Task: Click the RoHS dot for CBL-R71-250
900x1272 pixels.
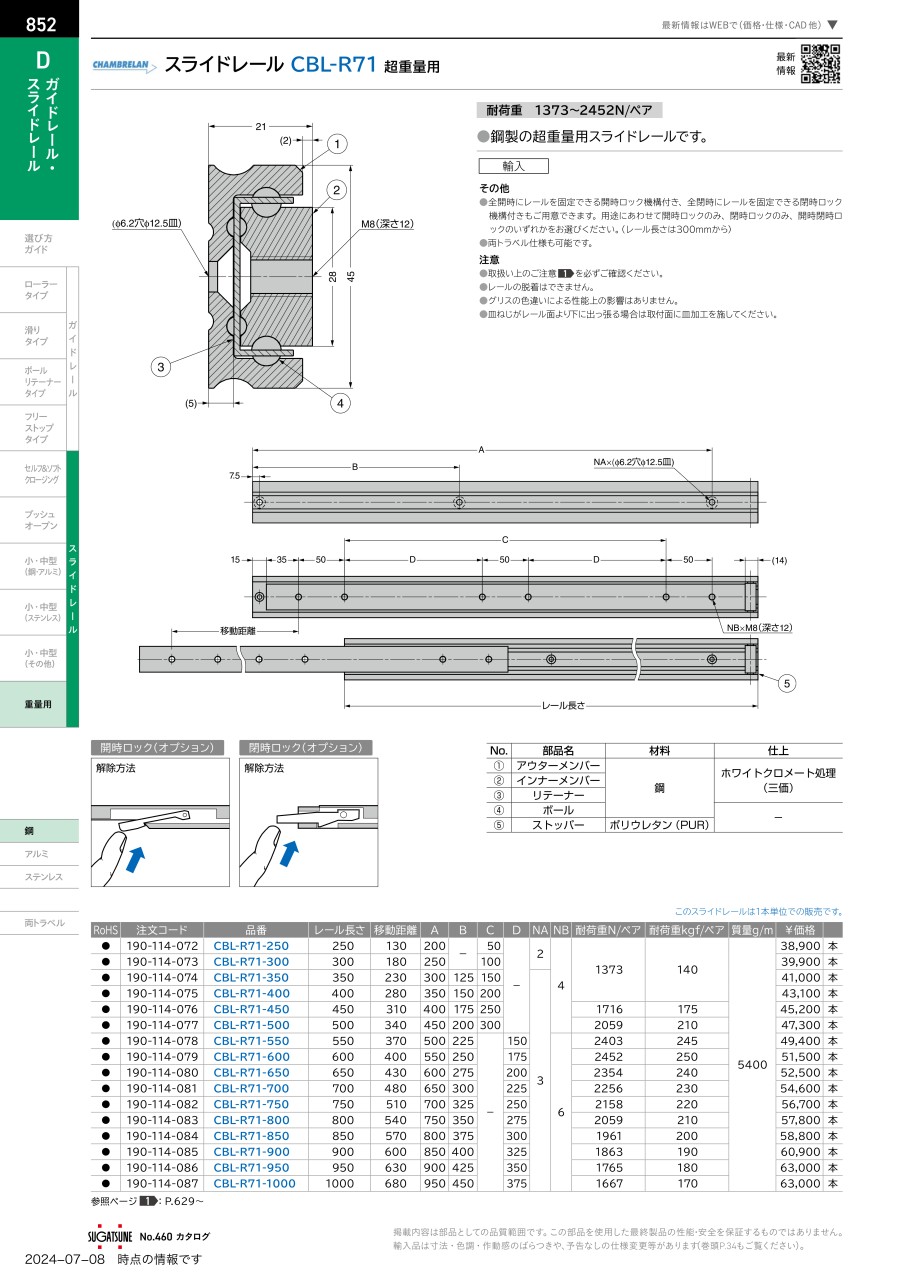Action: point(105,945)
